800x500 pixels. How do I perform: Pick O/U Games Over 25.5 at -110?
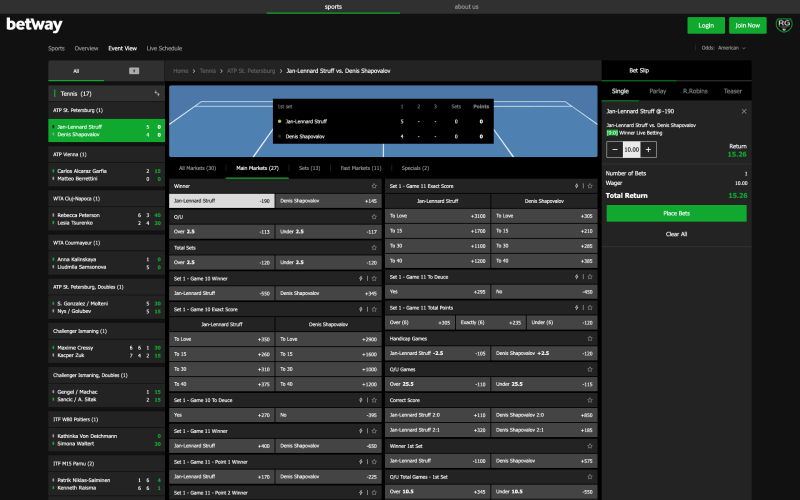pyautogui.click(x=437, y=384)
